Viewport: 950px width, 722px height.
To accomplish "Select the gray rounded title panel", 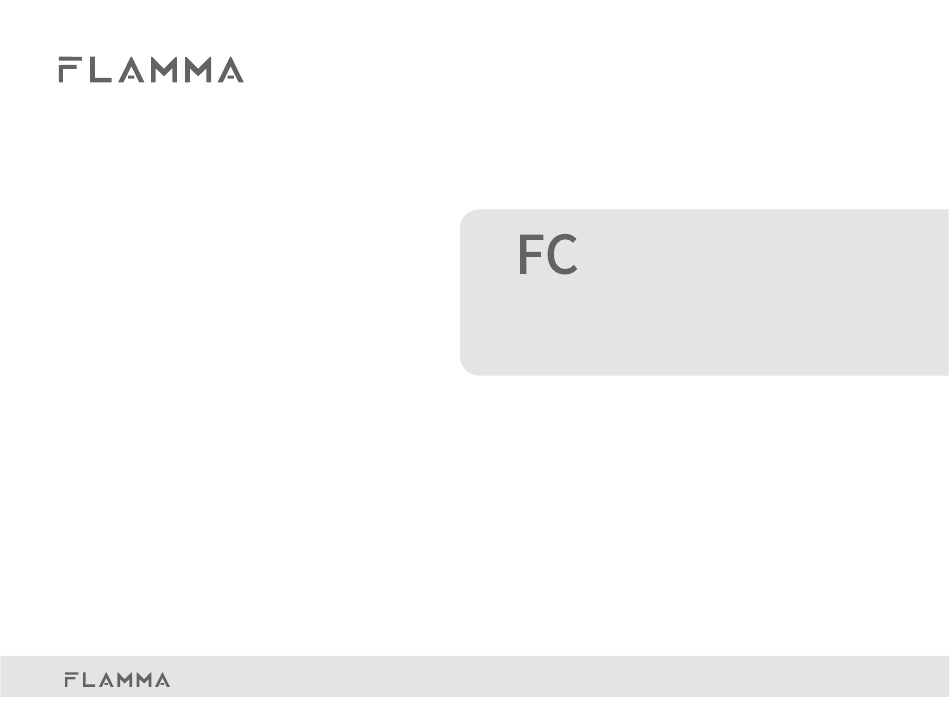I will point(705,293).
